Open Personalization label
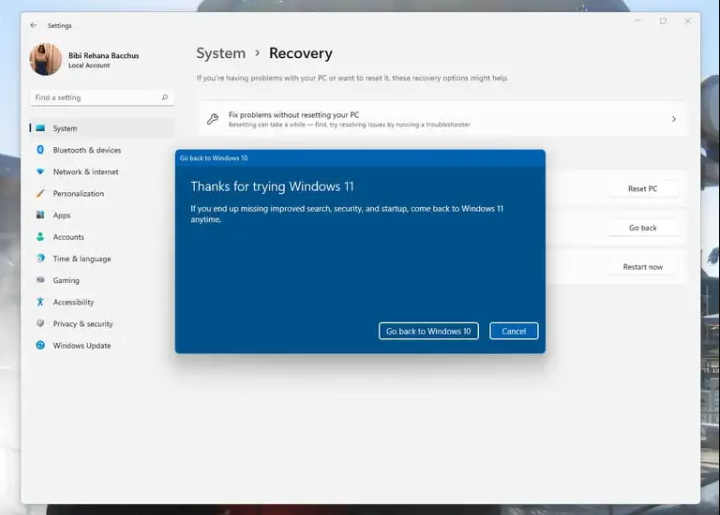Viewport: 720px width, 515px height. pyautogui.click(x=79, y=194)
